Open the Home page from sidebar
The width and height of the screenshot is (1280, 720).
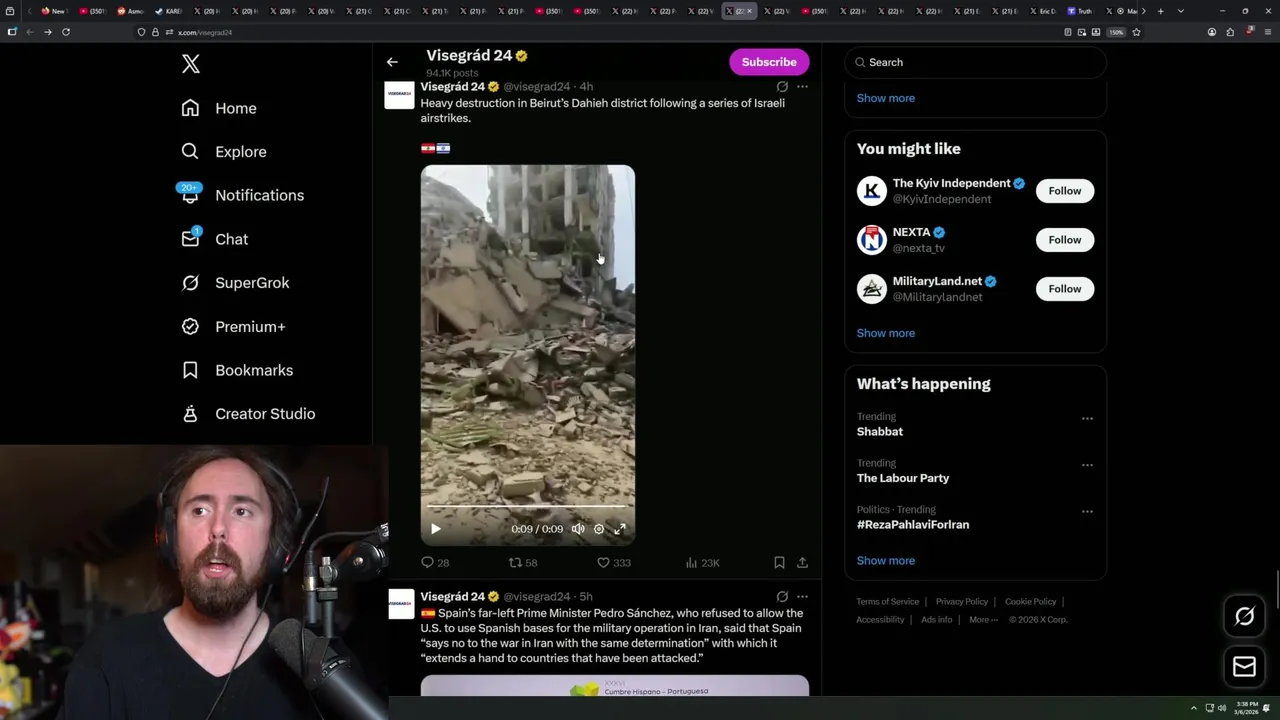coord(219,108)
